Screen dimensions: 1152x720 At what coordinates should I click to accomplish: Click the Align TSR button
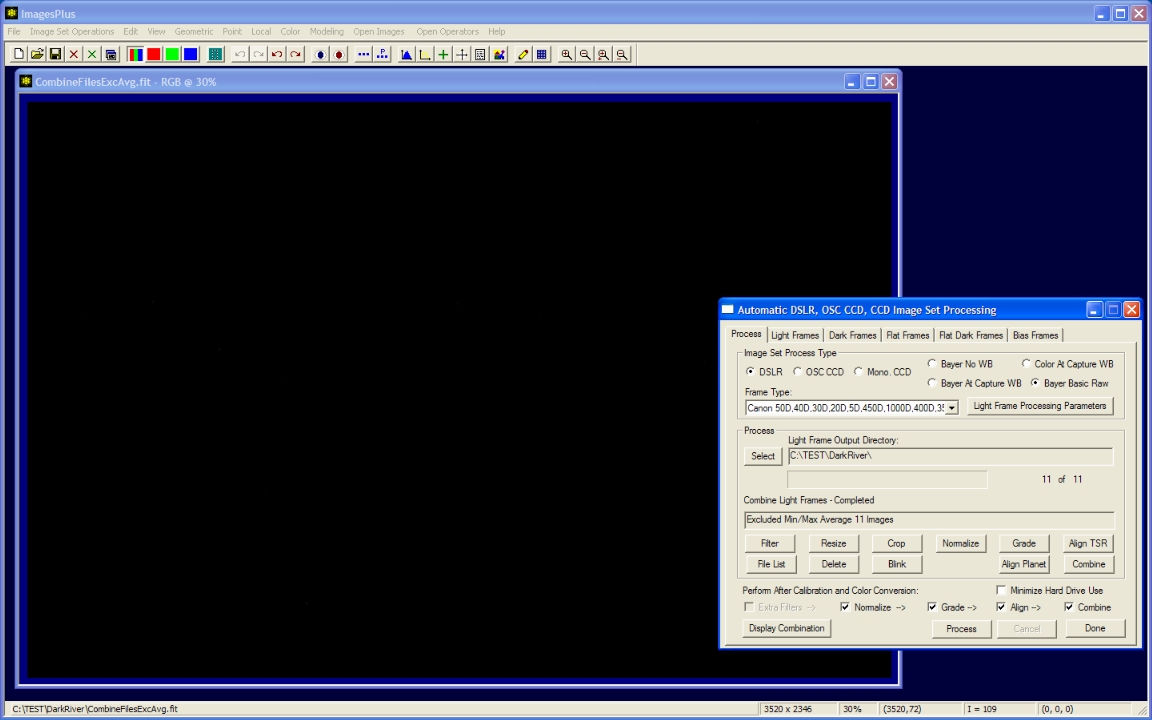coord(1087,543)
